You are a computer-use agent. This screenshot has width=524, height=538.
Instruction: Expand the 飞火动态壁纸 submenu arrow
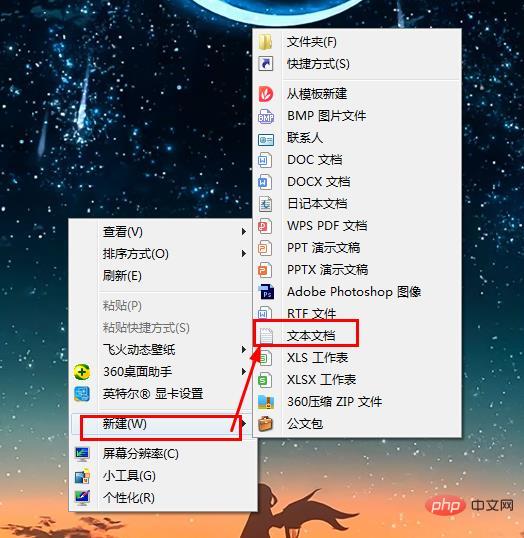pyautogui.click(x=244, y=350)
